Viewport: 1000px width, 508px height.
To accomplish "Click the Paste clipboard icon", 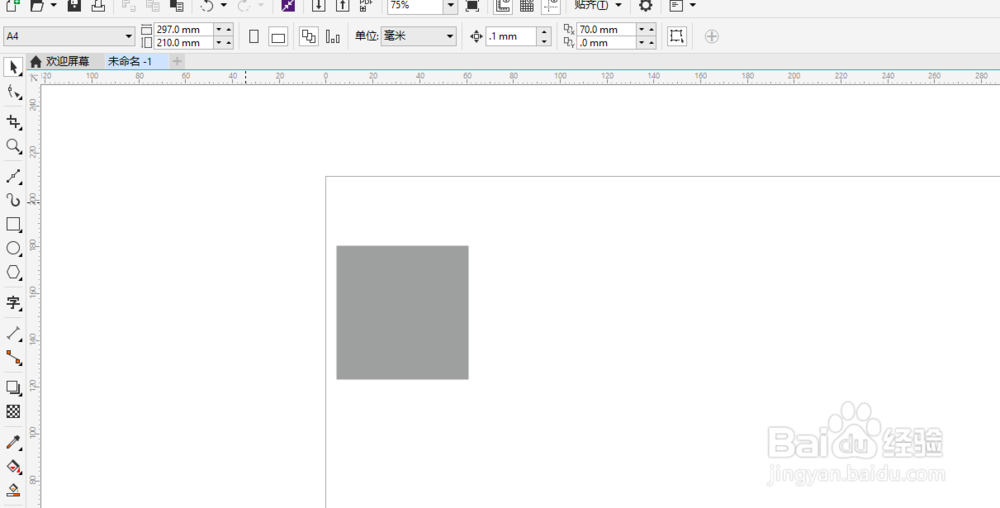I will 177,6.
